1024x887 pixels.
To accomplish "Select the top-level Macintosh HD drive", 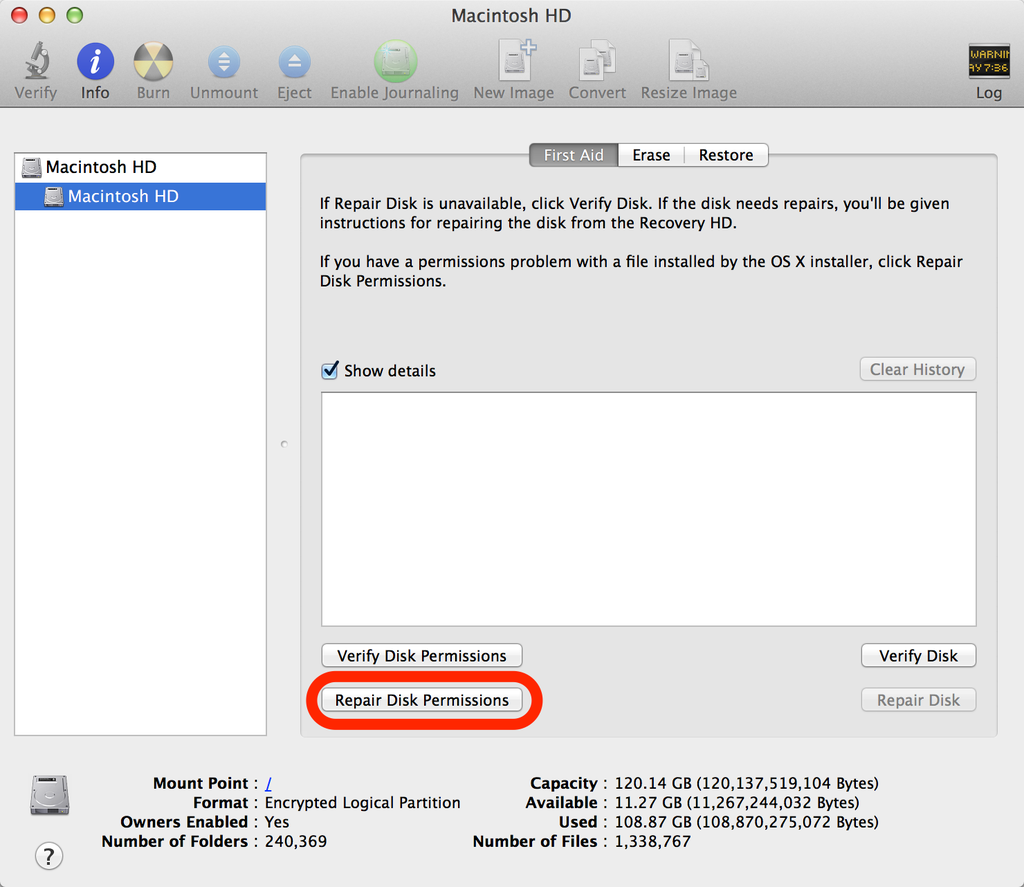I will [140, 167].
